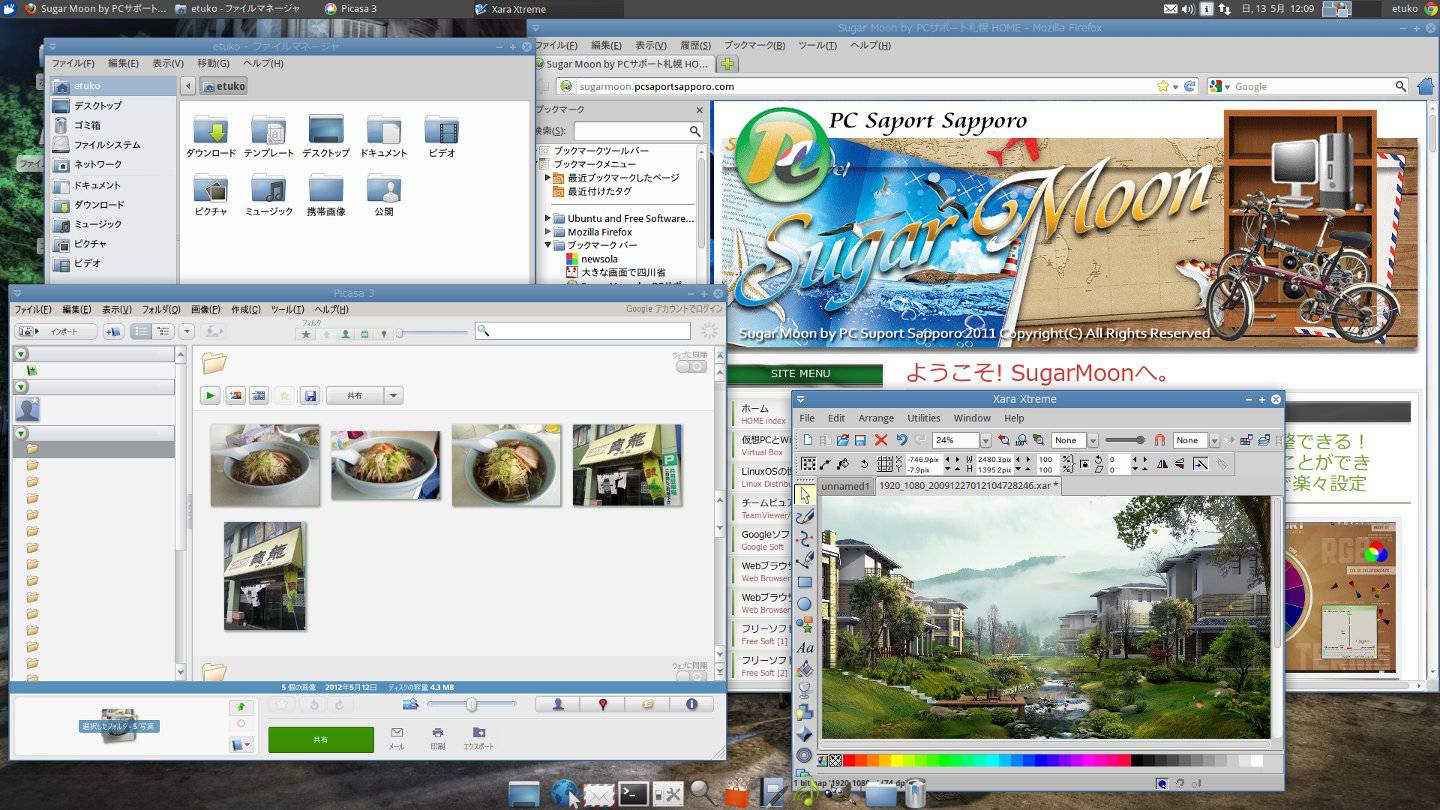Click the Save disk icon in Xara Xtreme
The image size is (1440, 810).
(x=860, y=440)
